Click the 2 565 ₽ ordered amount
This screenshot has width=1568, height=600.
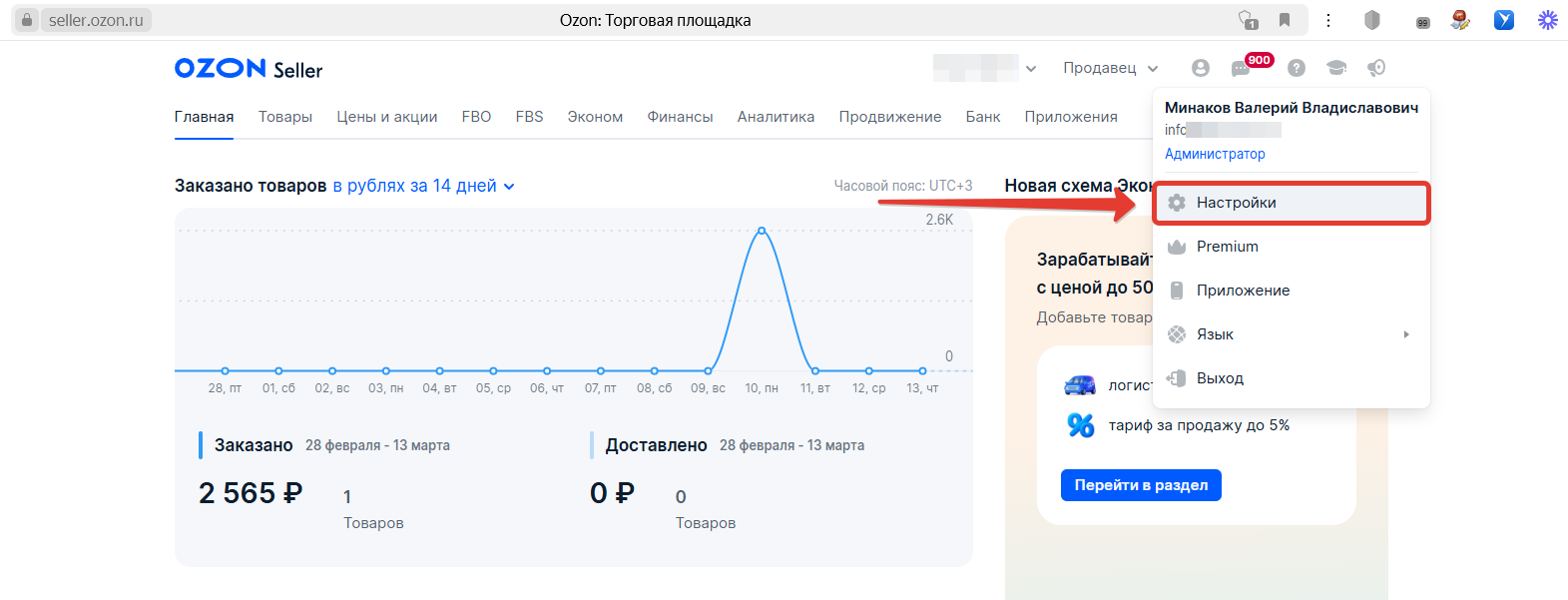[x=251, y=493]
